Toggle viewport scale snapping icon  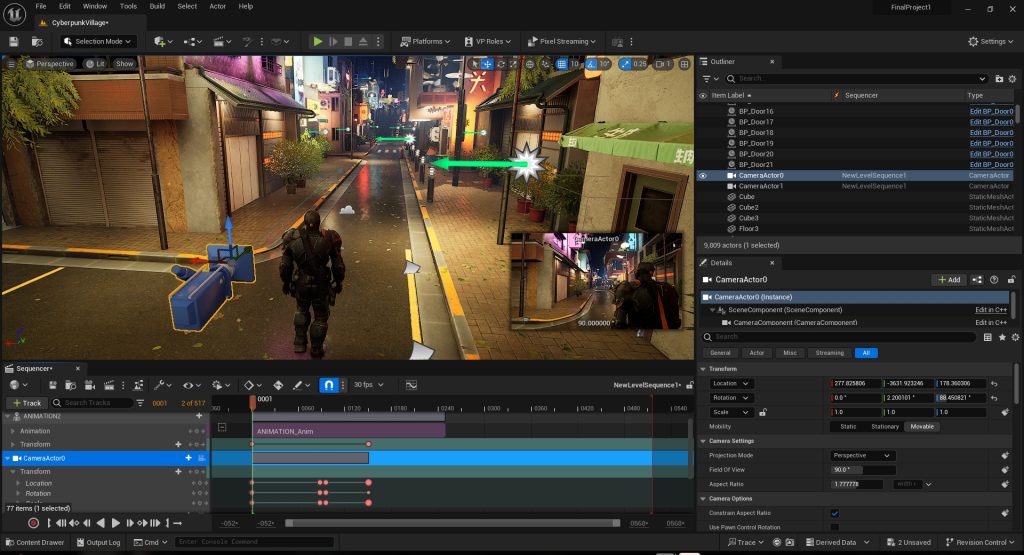(625, 64)
